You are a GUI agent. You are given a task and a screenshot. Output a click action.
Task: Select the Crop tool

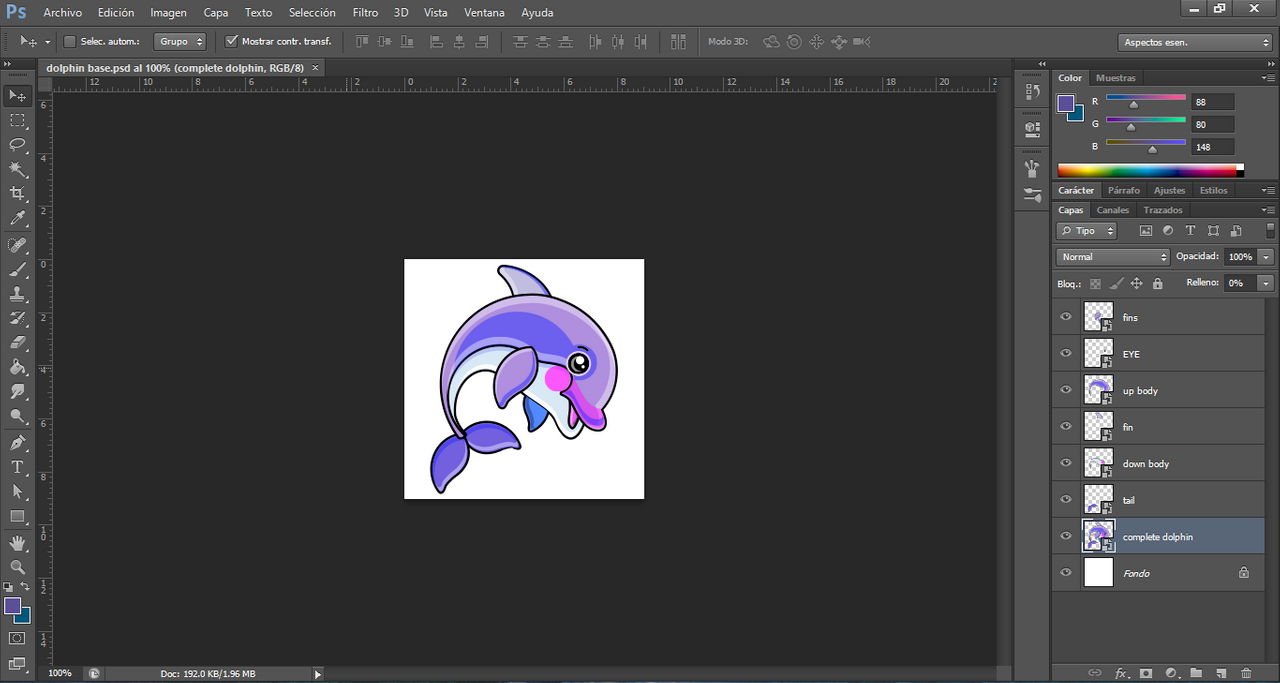17,193
